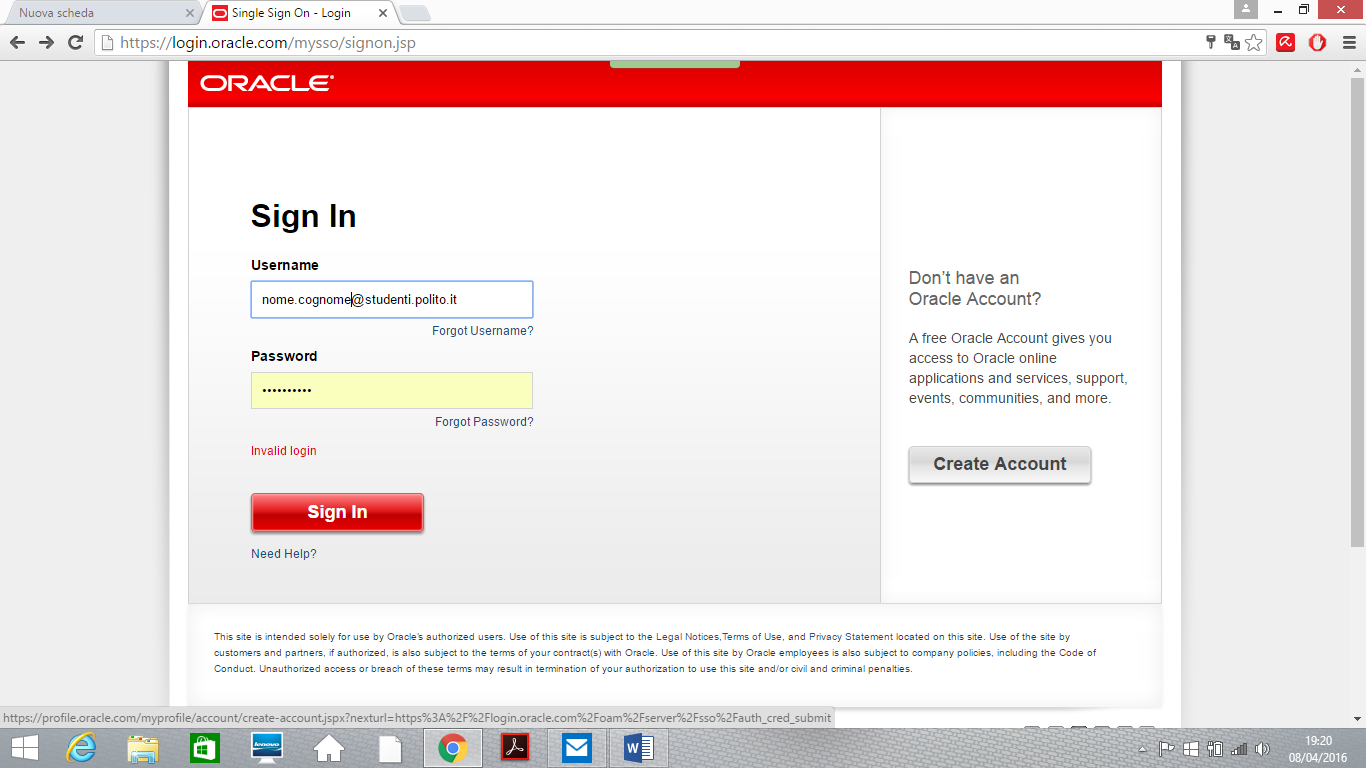Image resolution: width=1366 pixels, height=768 pixels.
Task: Open File Explorer from taskbar
Action: [x=143, y=748]
